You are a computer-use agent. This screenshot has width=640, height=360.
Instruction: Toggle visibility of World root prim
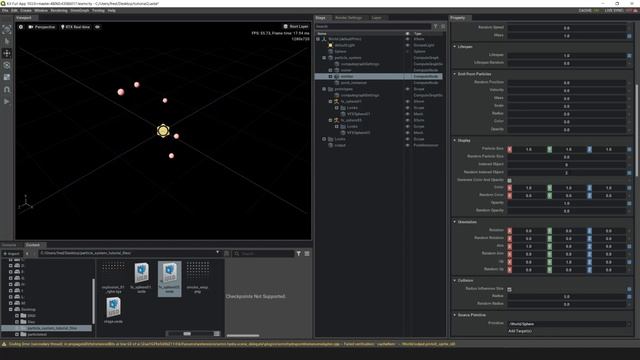[x=407, y=39]
